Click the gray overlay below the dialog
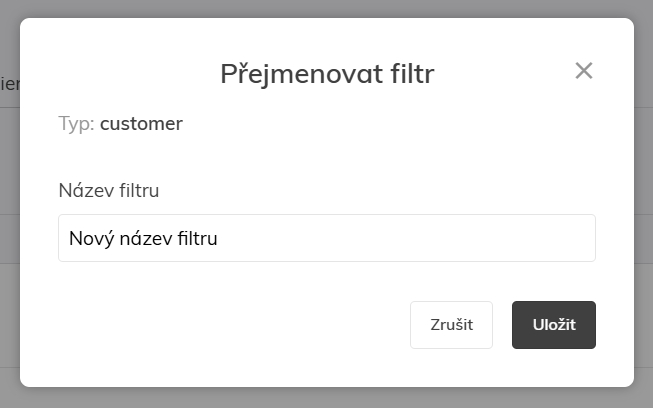 (x=326, y=398)
